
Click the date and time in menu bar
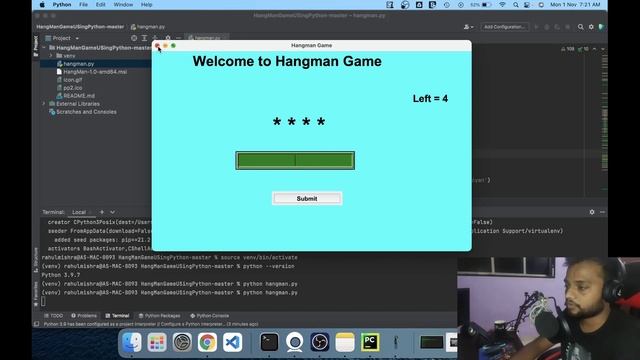click(575, 4)
